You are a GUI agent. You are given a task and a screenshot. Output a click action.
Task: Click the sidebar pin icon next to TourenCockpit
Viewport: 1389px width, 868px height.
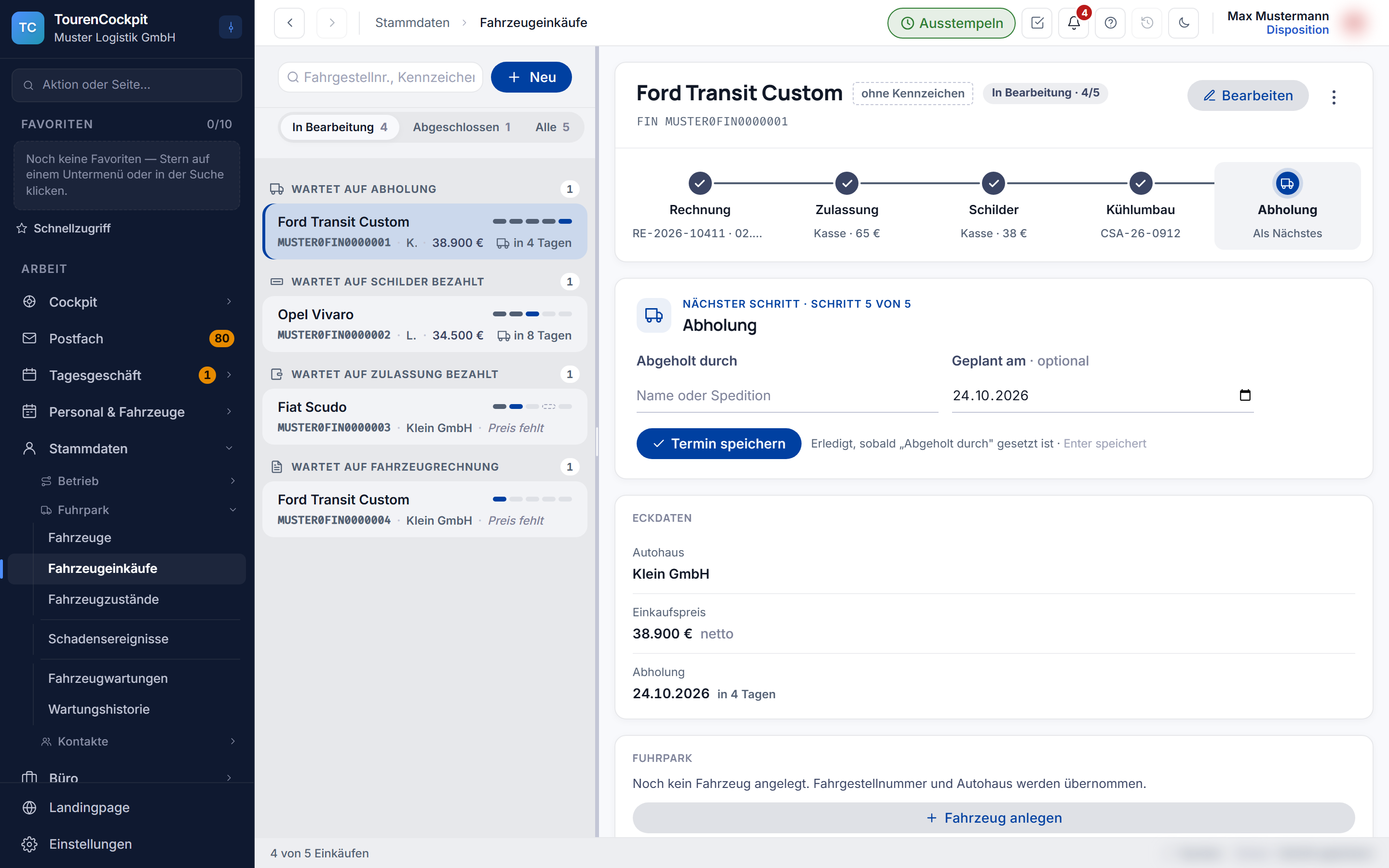coord(231,27)
